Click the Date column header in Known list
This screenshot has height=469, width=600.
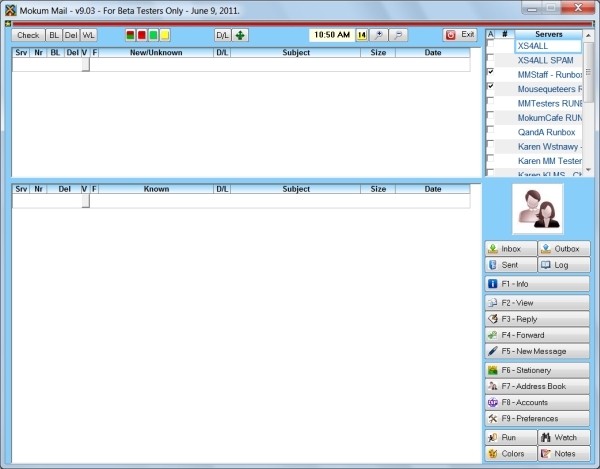click(x=432, y=188)
